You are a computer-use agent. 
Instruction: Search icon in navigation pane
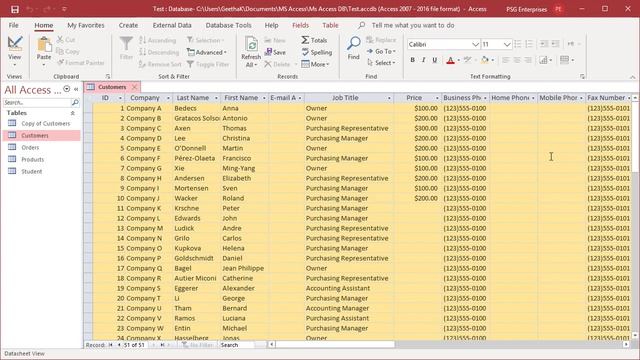tap(75, 102)
